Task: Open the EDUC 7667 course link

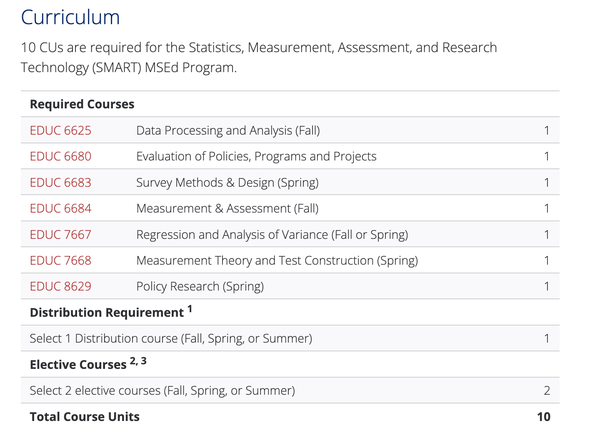Action: tap(60, 235)
